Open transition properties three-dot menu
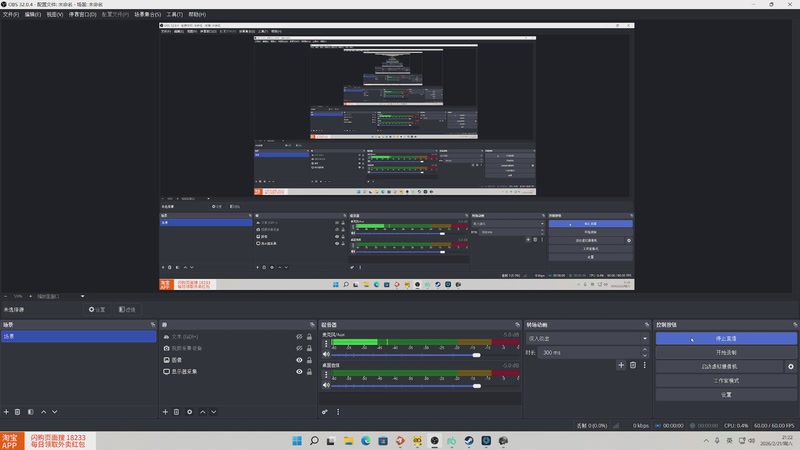 point(644,365)
